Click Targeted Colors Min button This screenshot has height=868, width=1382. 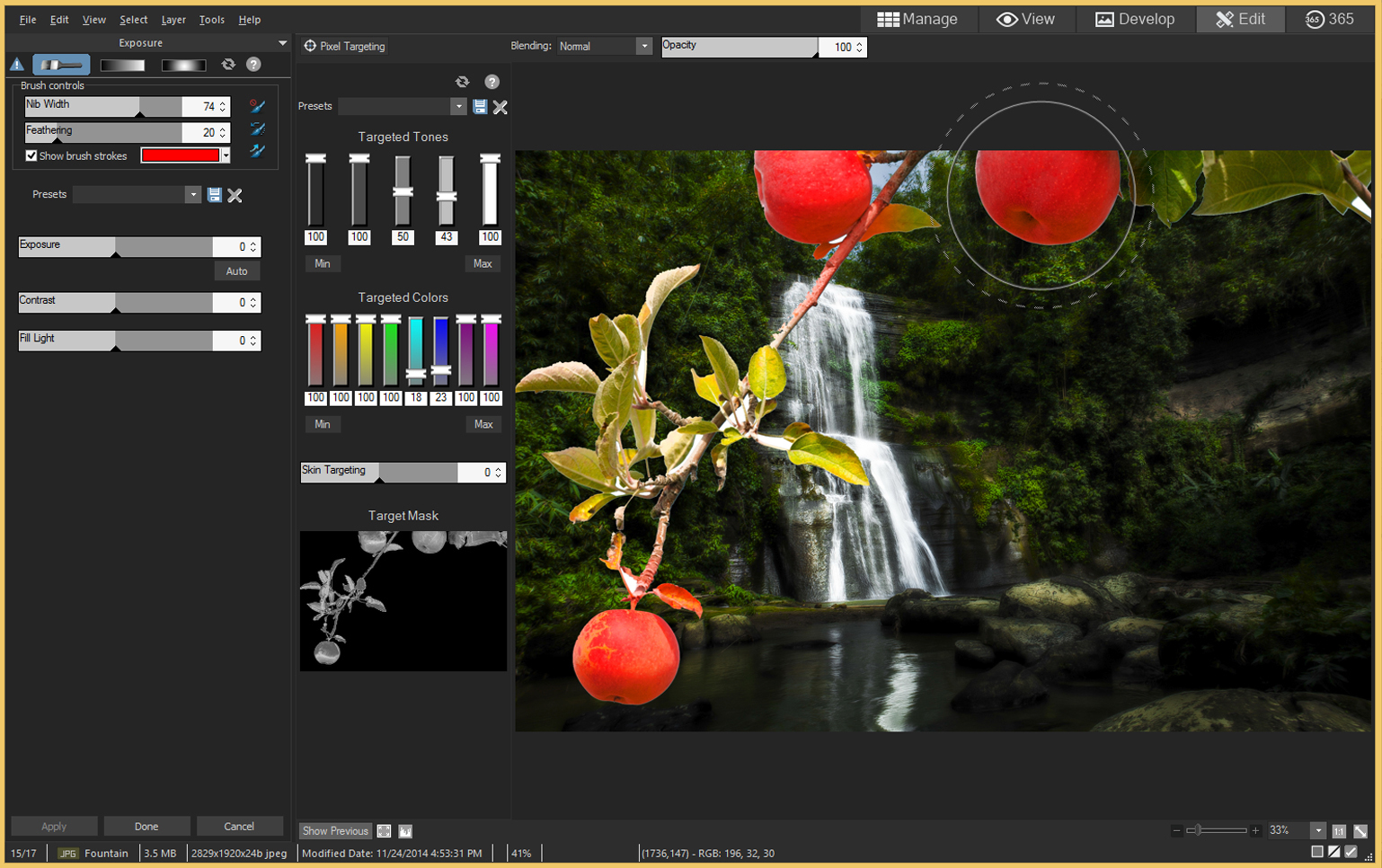point(323,424)
